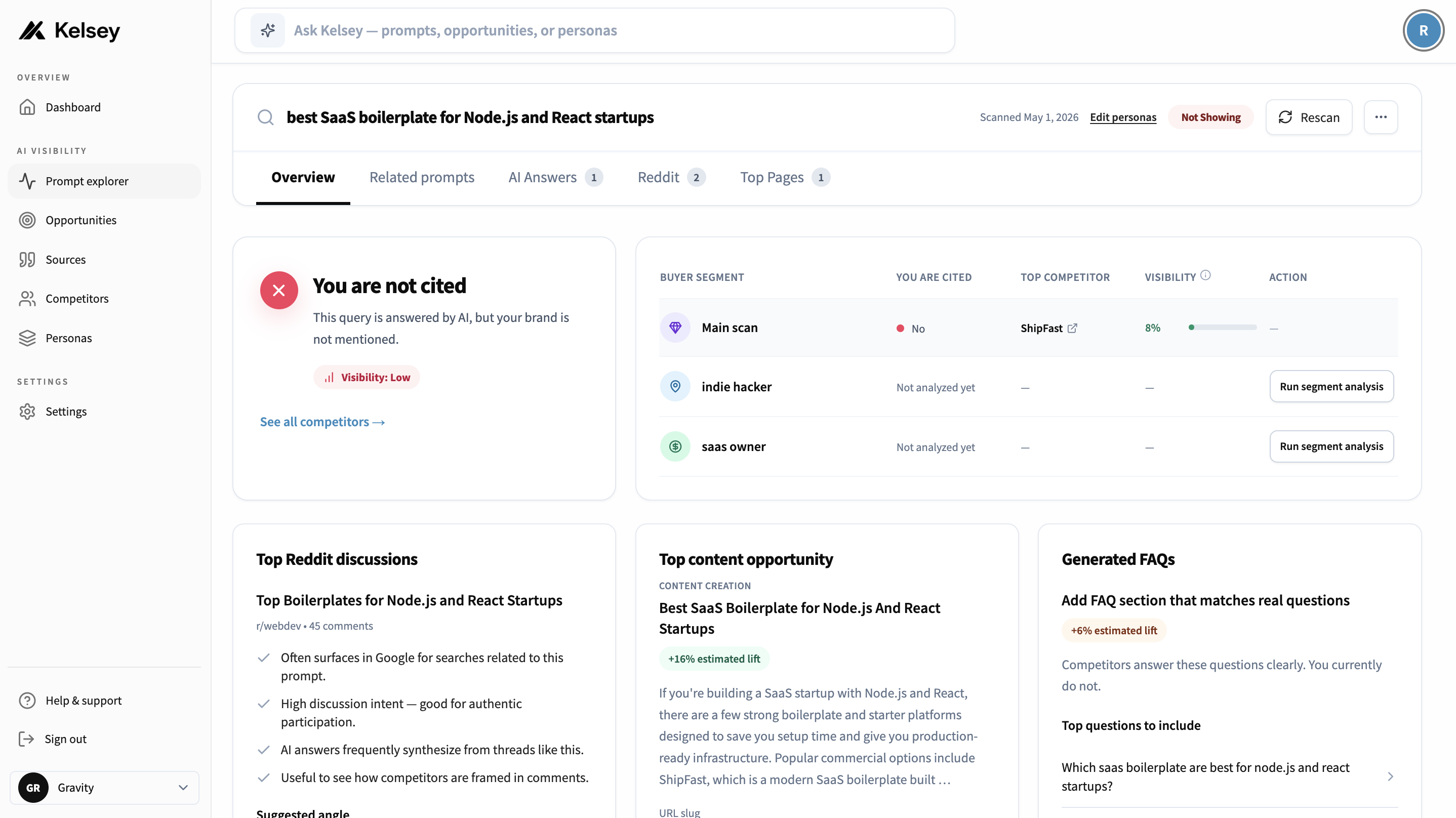Expand the FAQ question about node.js boilerplates
This screenshot has height=818, width=1456.
[1229, 776]
